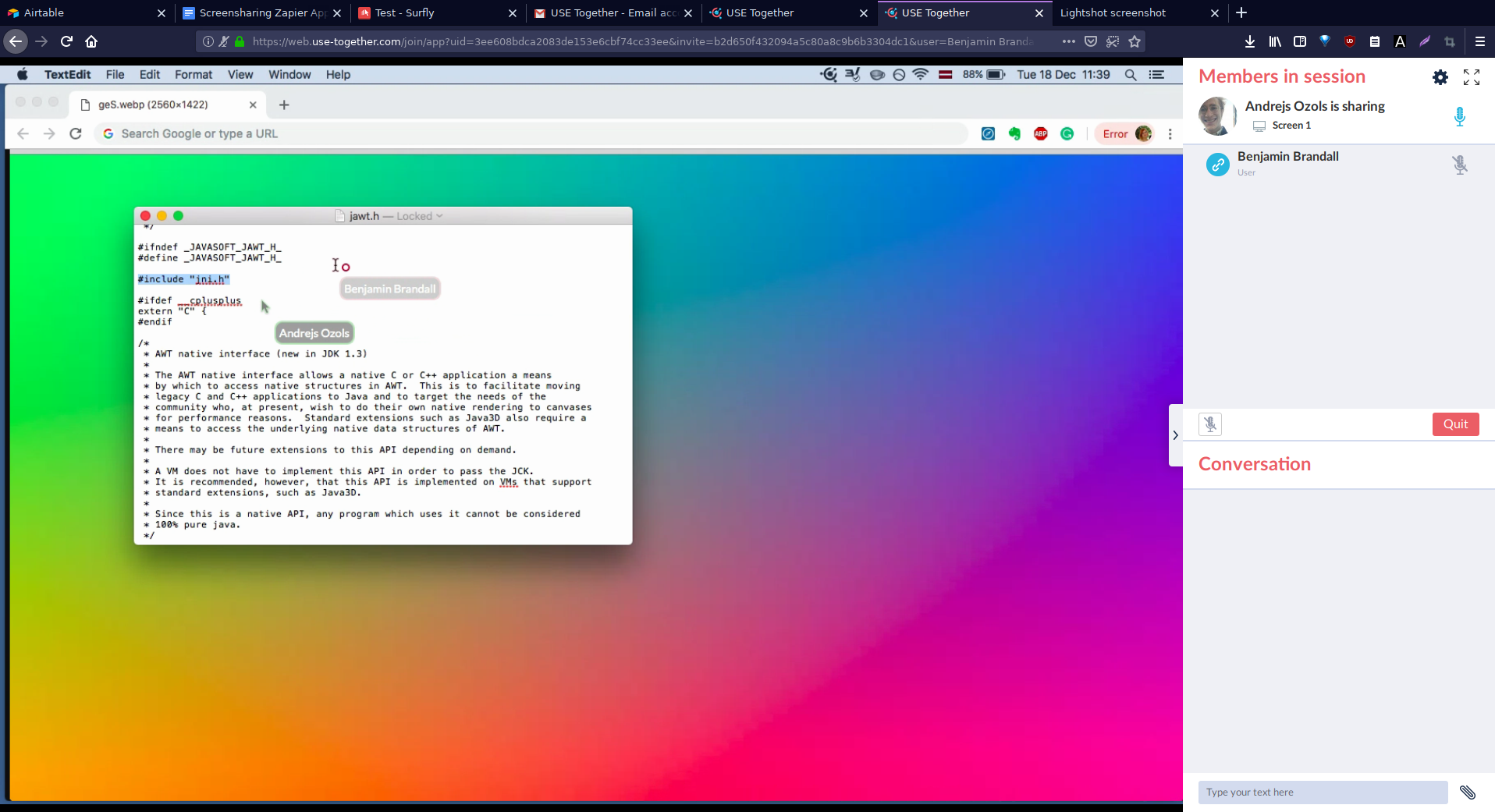This screenshot has height=812, width=1495.
Task: Click the red Quit button
Action: (x=1455, y=424)
